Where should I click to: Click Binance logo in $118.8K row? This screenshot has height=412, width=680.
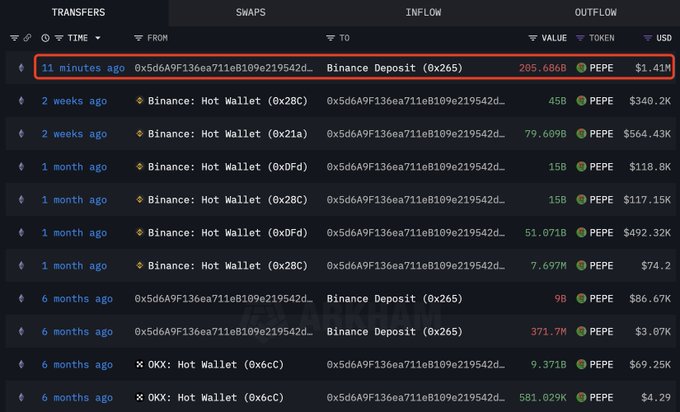coord(139,167)
